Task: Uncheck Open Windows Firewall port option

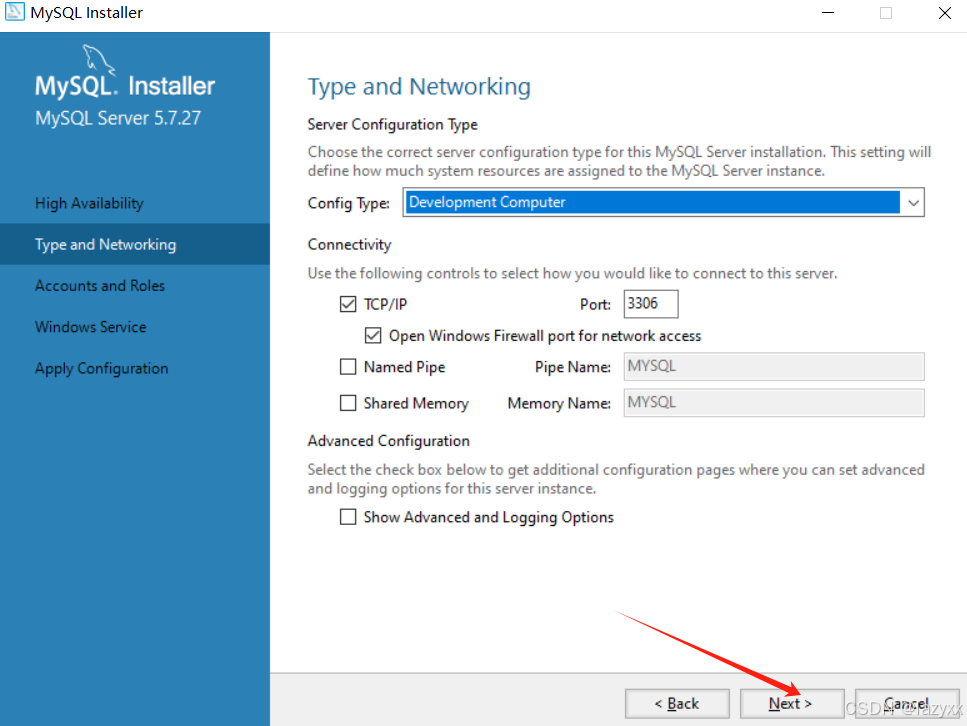Action: (x=373, y=336)
